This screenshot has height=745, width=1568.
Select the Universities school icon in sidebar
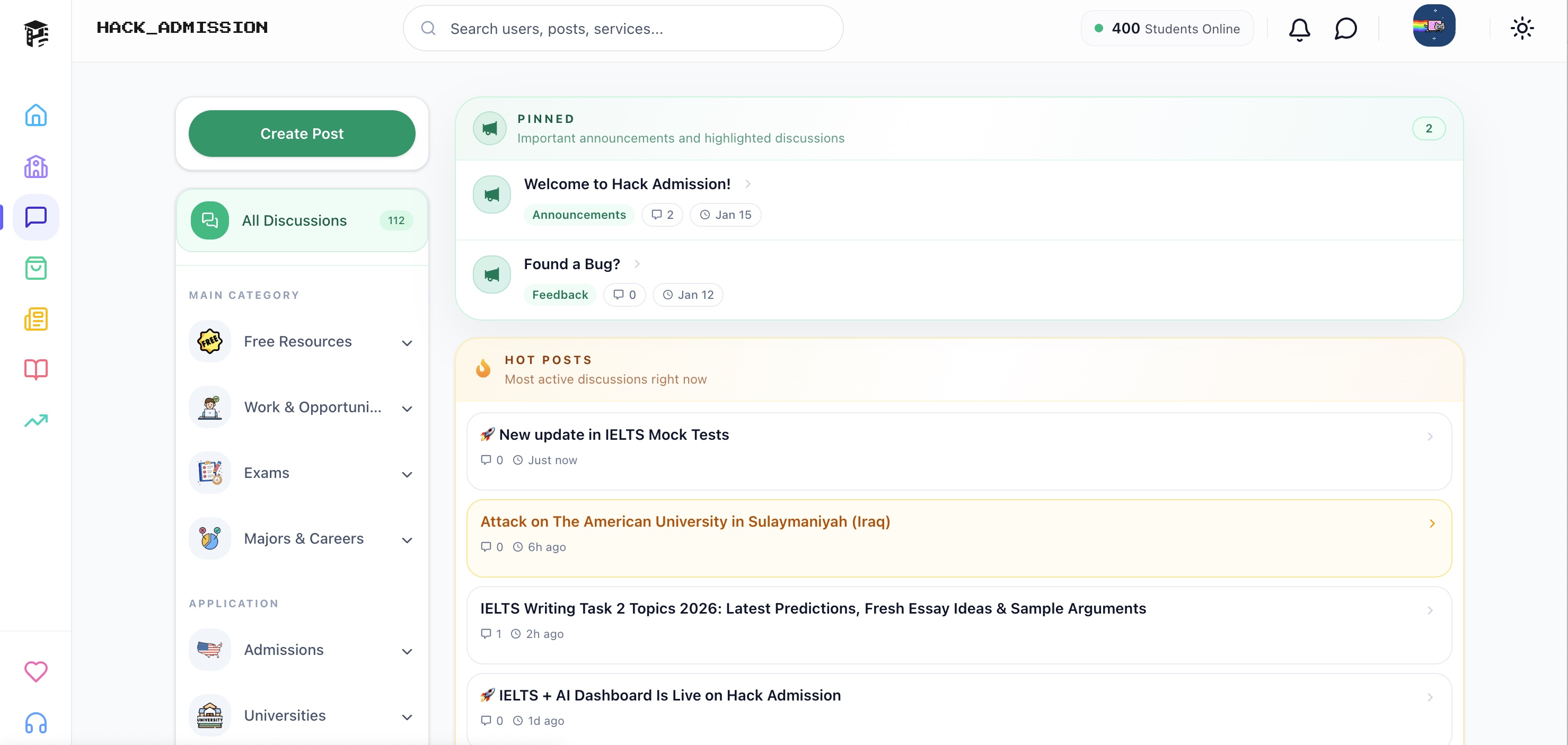point(36,166)
